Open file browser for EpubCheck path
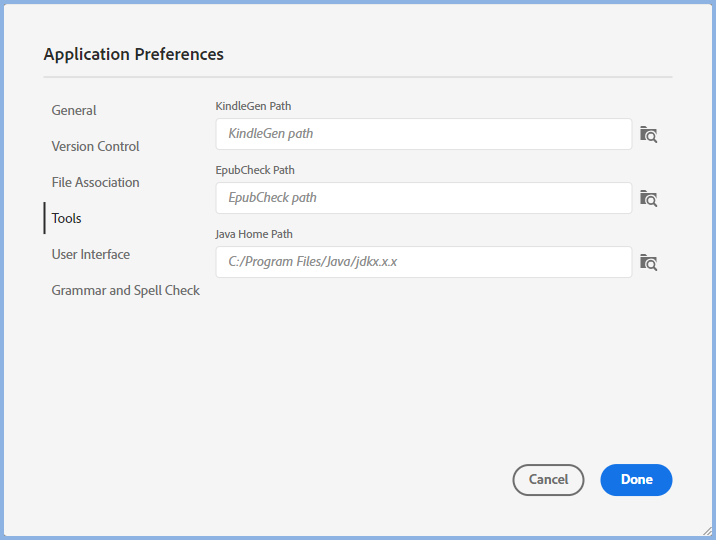The width and height of the screenshot is (716, 540). 649,198
